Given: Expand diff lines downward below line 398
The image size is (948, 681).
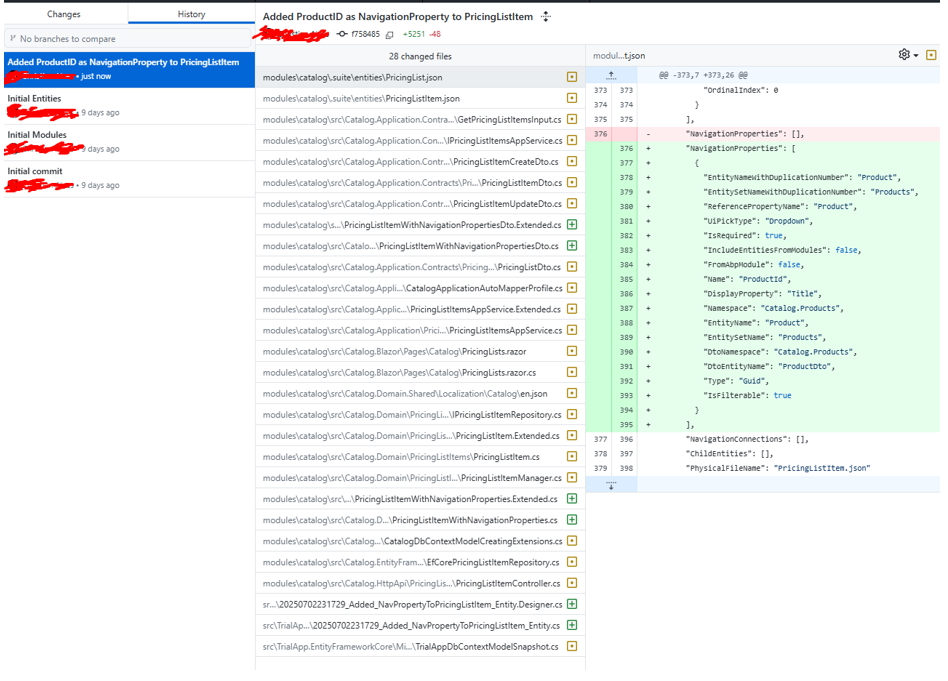Looking at the screenshot, I should pos(611,484).
